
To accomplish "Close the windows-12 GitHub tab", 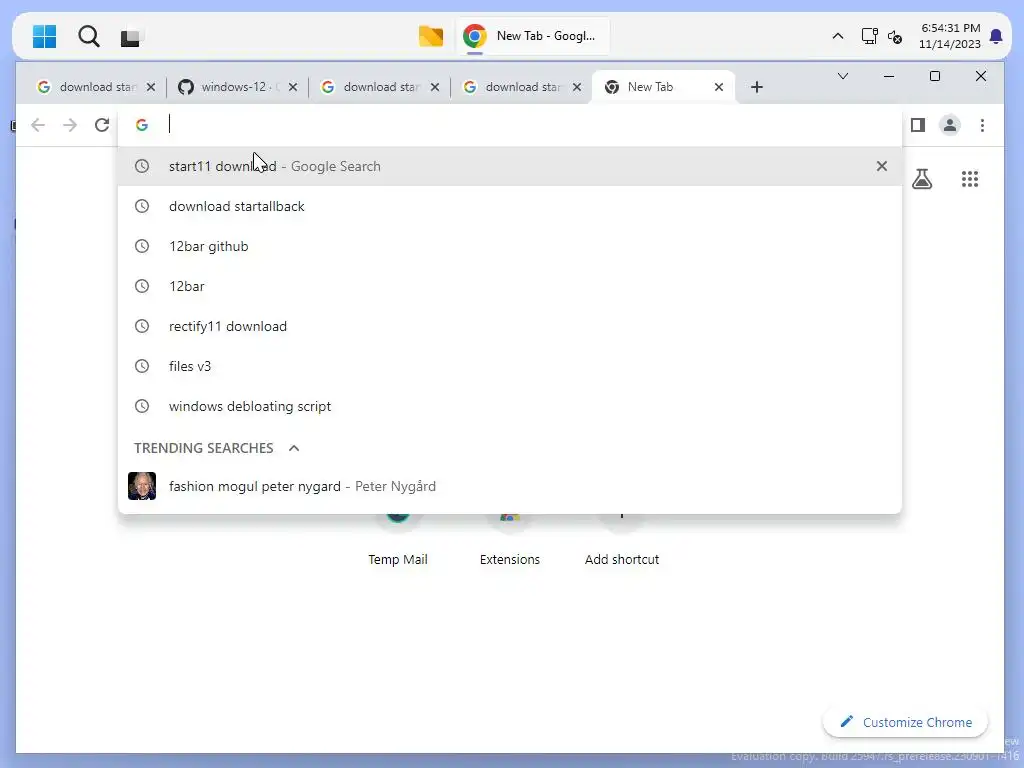I will click(x=293, y=87).
